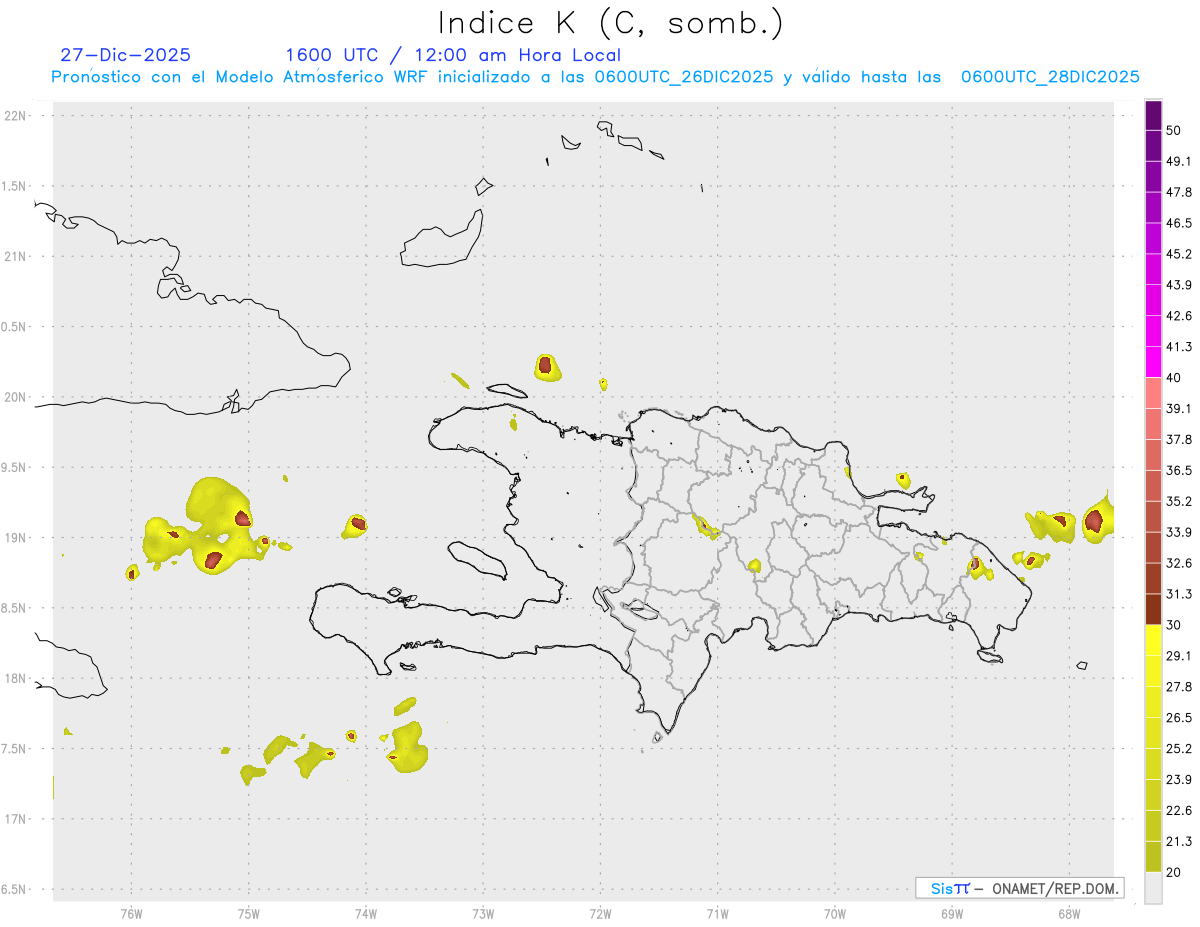Click the 0600UTC_28DIC2025 valid-until time text
Screen dimensions: 1200x927
[x=1050, y=77]
